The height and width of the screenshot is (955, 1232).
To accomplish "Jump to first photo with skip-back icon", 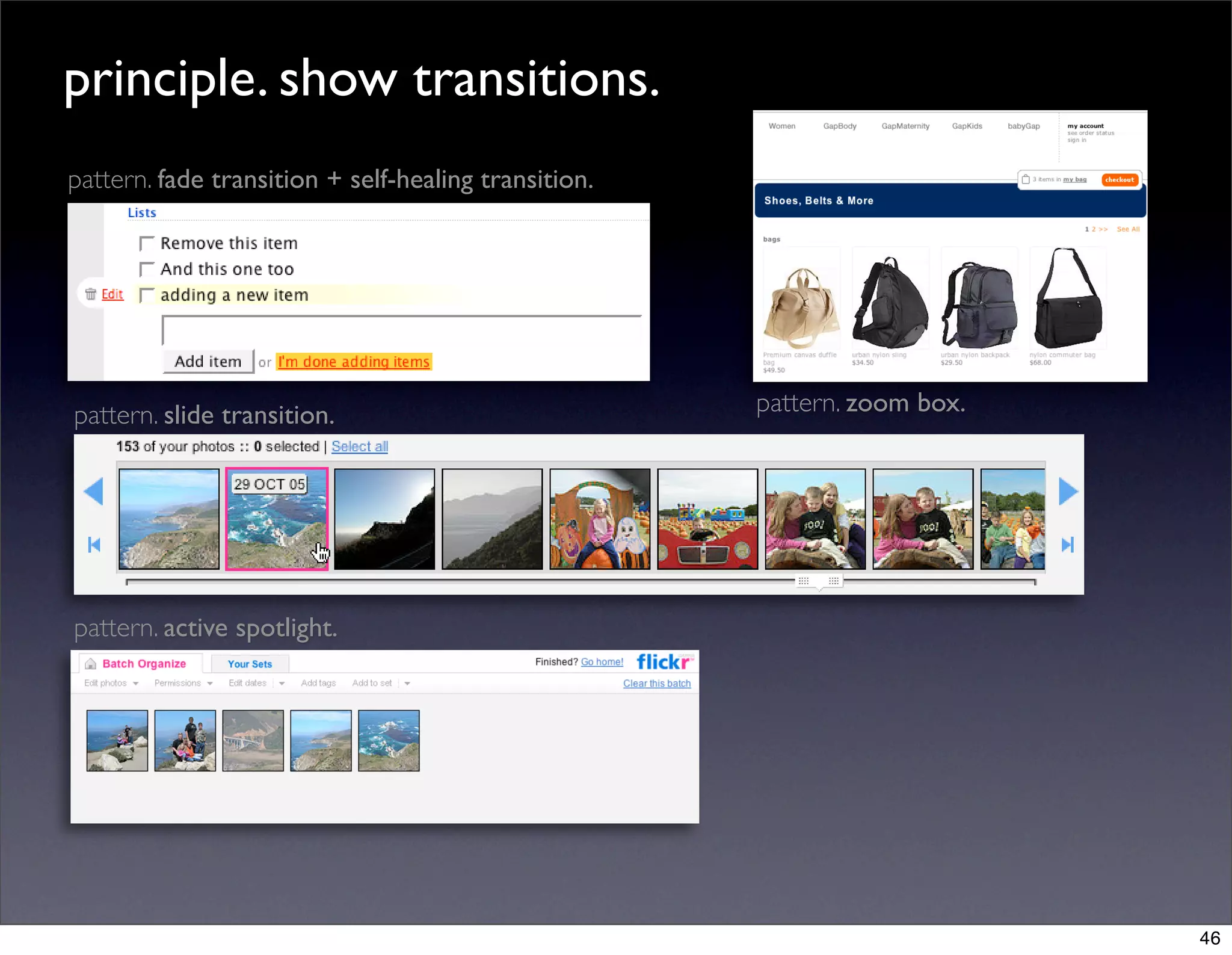I will point(94,545).
